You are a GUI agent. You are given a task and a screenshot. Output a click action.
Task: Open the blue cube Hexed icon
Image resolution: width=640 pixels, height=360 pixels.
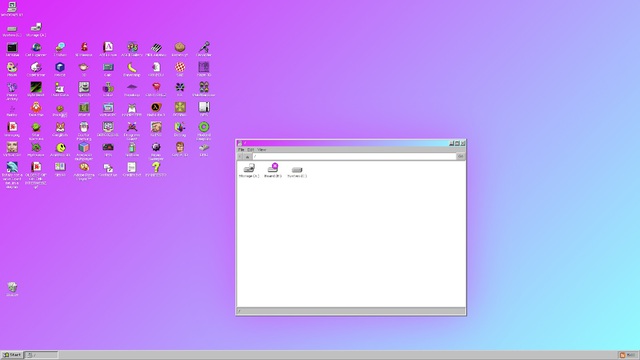tap(60, 69)
